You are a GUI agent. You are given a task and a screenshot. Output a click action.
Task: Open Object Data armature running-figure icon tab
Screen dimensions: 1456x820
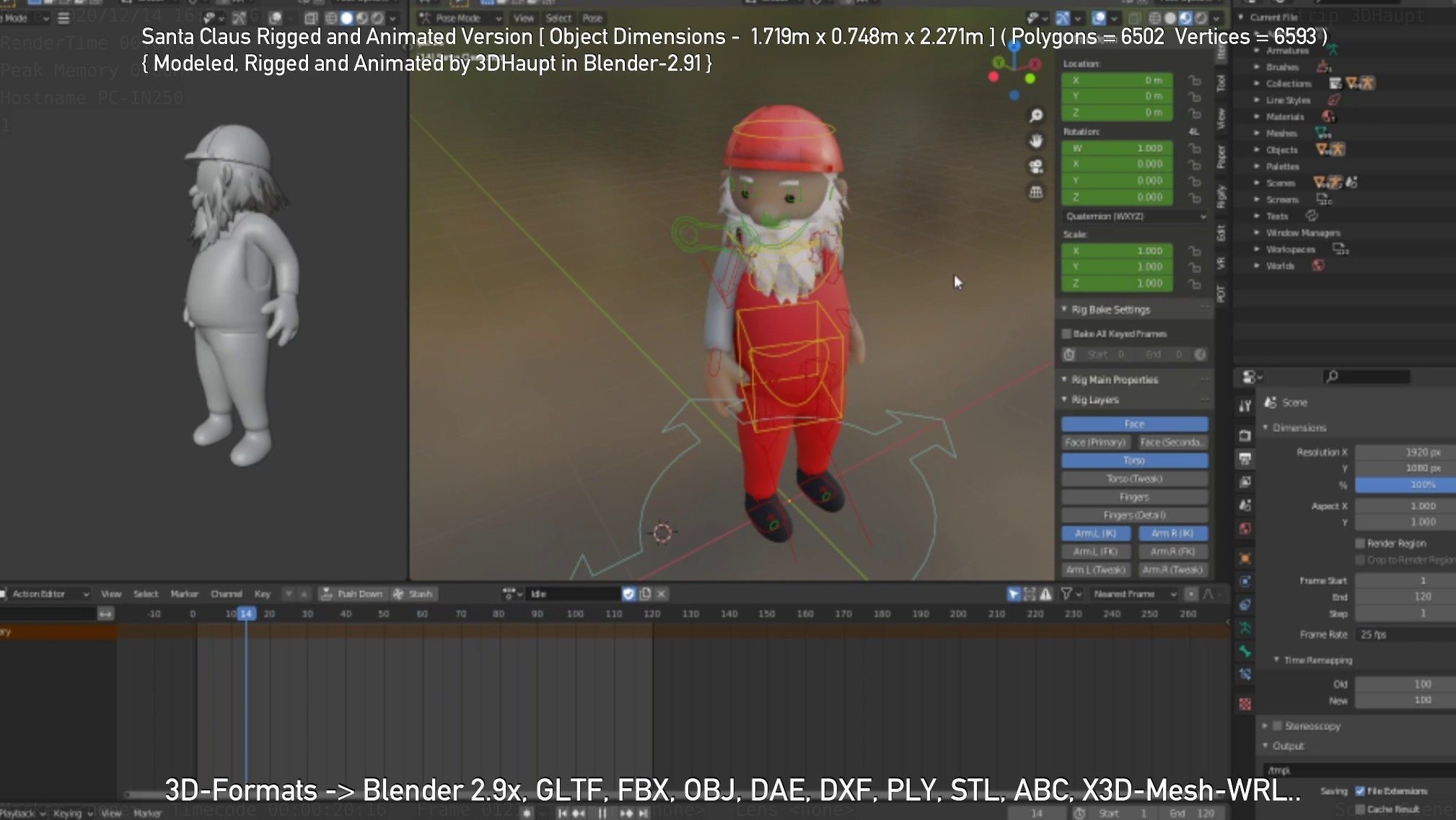(x=1245, y=628)
